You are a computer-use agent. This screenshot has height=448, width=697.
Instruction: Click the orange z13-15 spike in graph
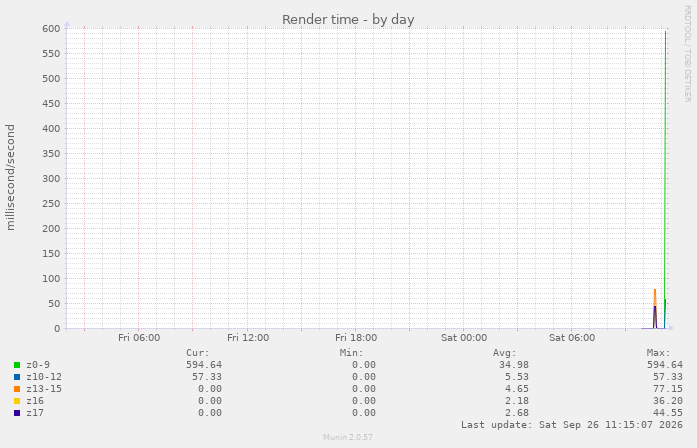(655, 297)
